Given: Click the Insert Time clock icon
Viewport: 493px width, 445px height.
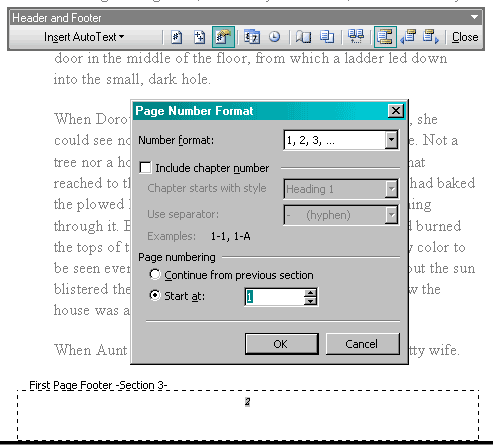Looking at the screenshot, I should point(274,37).
